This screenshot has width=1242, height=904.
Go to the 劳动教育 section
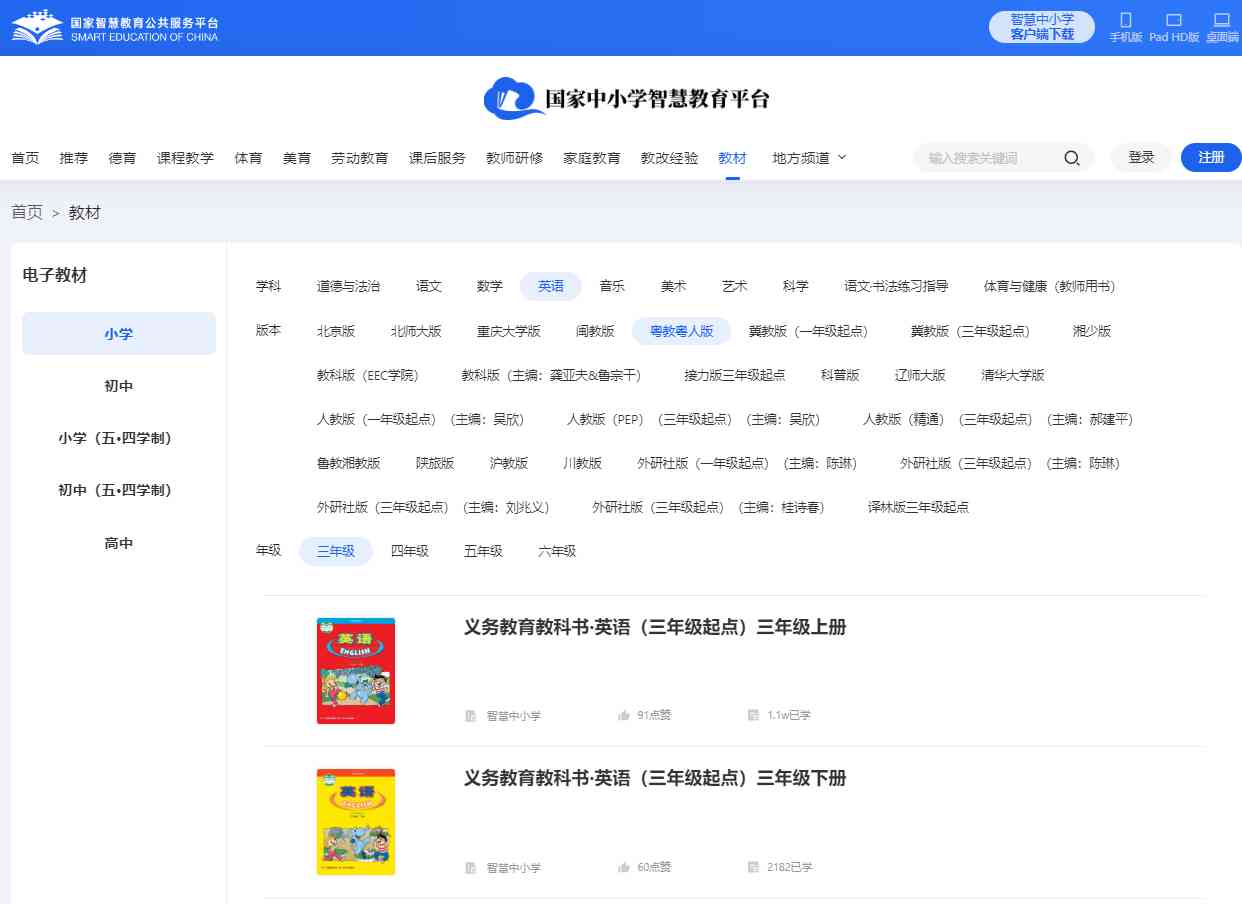[360, 158]
